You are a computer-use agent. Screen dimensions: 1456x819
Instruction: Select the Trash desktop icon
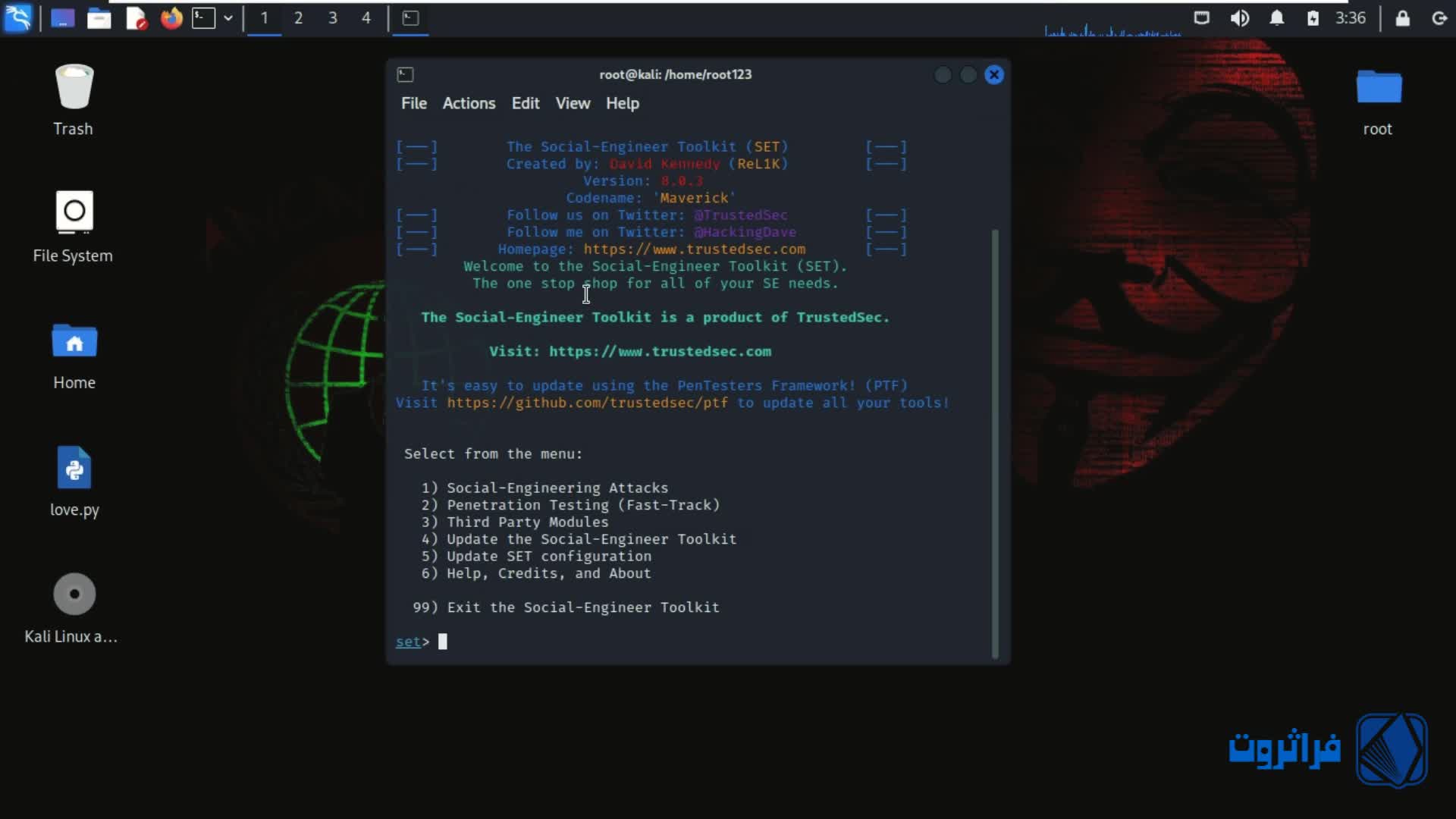(x=74, y=87)
